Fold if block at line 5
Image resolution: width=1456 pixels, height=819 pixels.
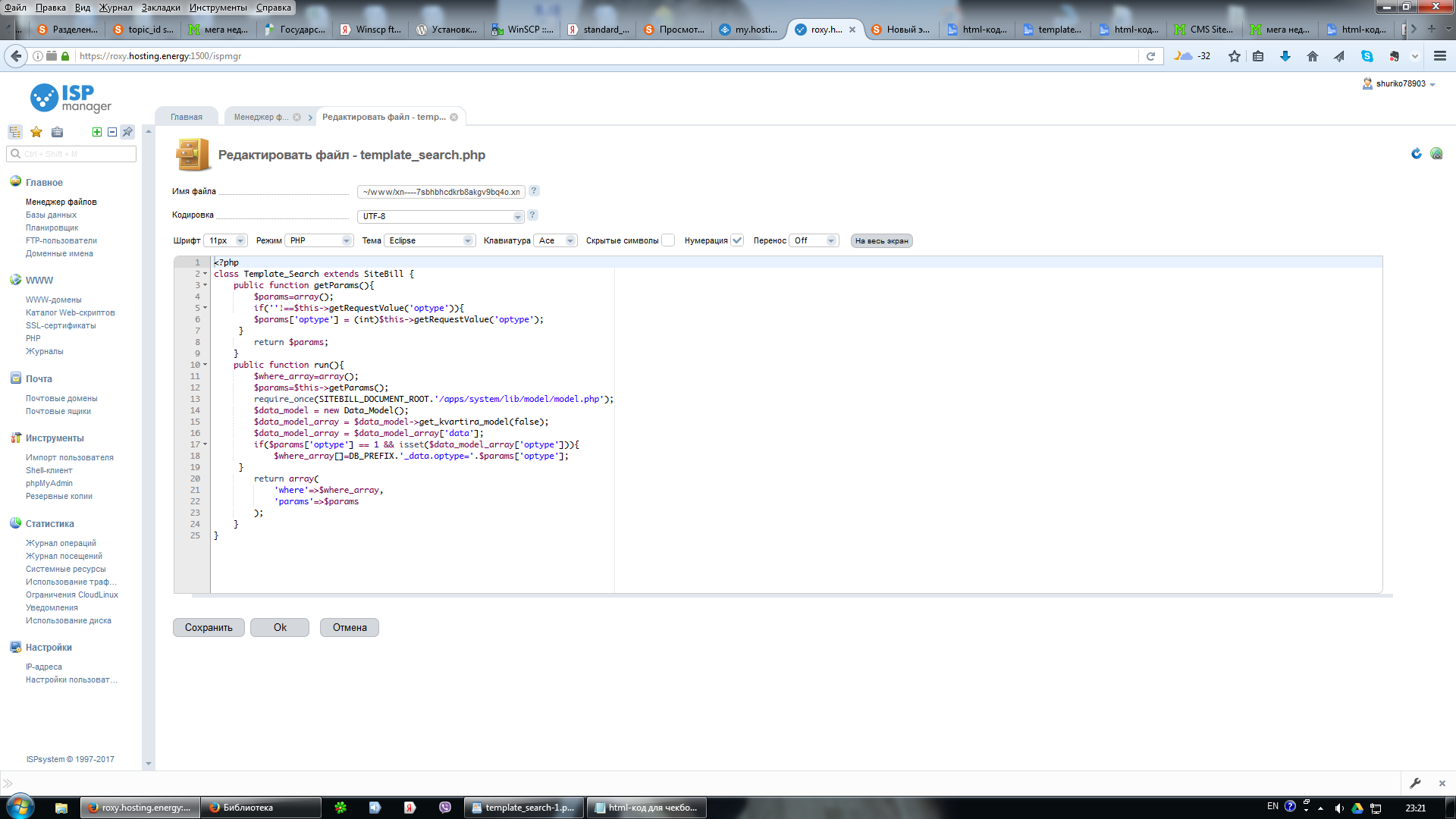pos(206,308)
